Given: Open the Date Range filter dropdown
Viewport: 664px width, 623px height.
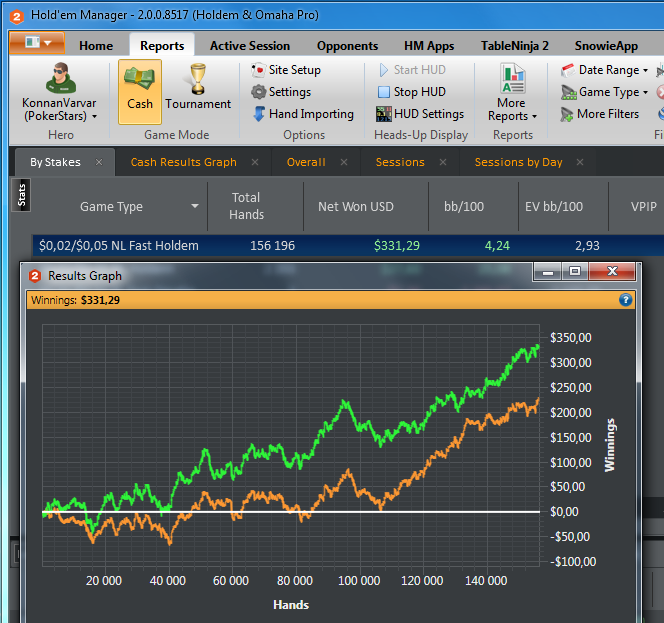Looking at the screenshot, I should (604, 70).
